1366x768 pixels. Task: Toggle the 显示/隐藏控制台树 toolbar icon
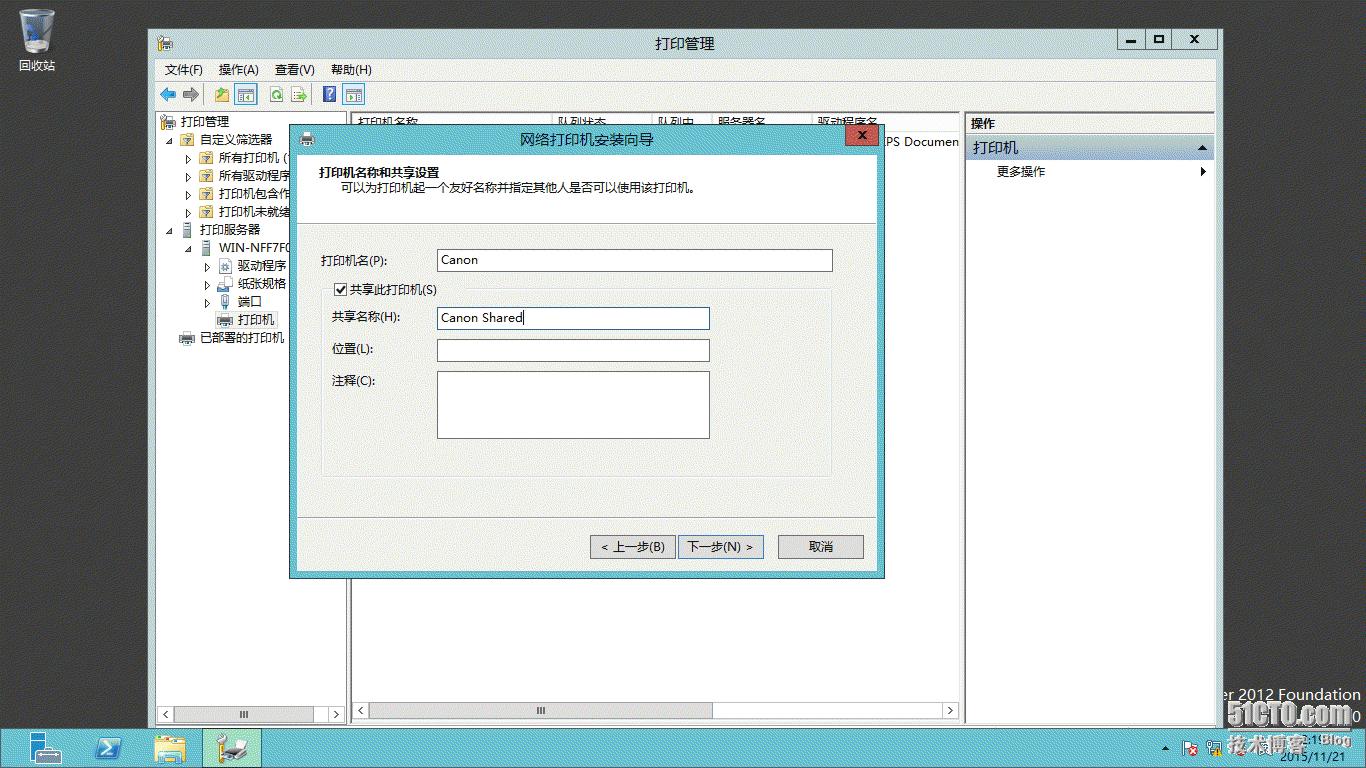(245, 93)
